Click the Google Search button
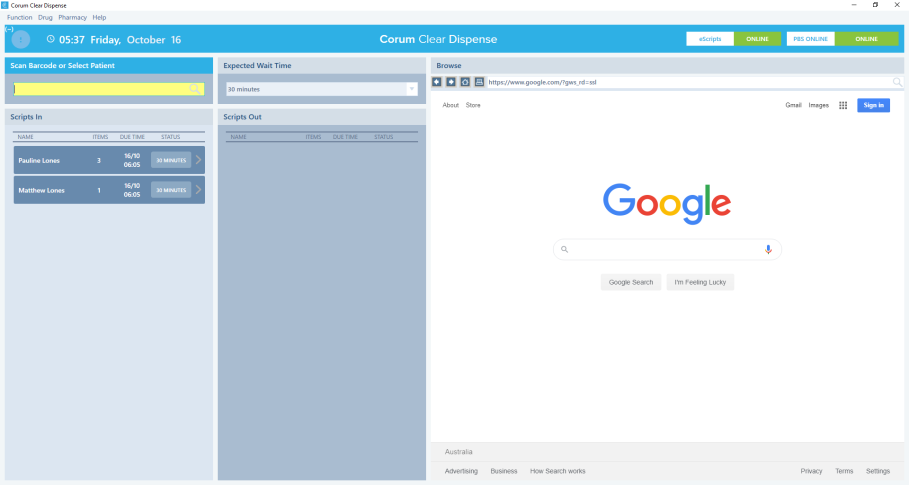Image resolution: width=909 pixels, height=485 pixels. pyautogui.click(x=631, y=282)
